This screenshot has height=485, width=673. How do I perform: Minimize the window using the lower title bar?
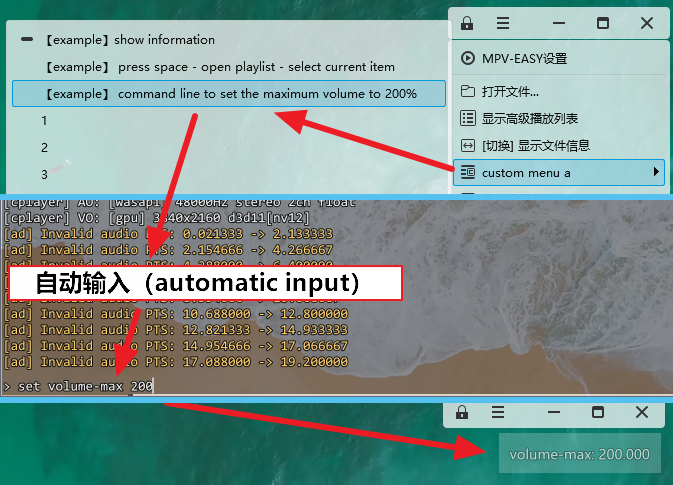pyautogui.click(x=554, y=412)
